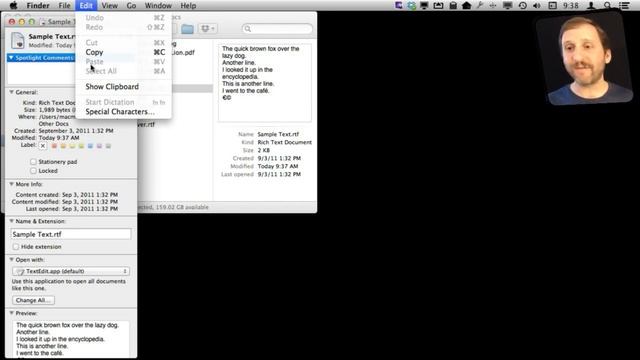Open the Go menu

tap(131, 5)
